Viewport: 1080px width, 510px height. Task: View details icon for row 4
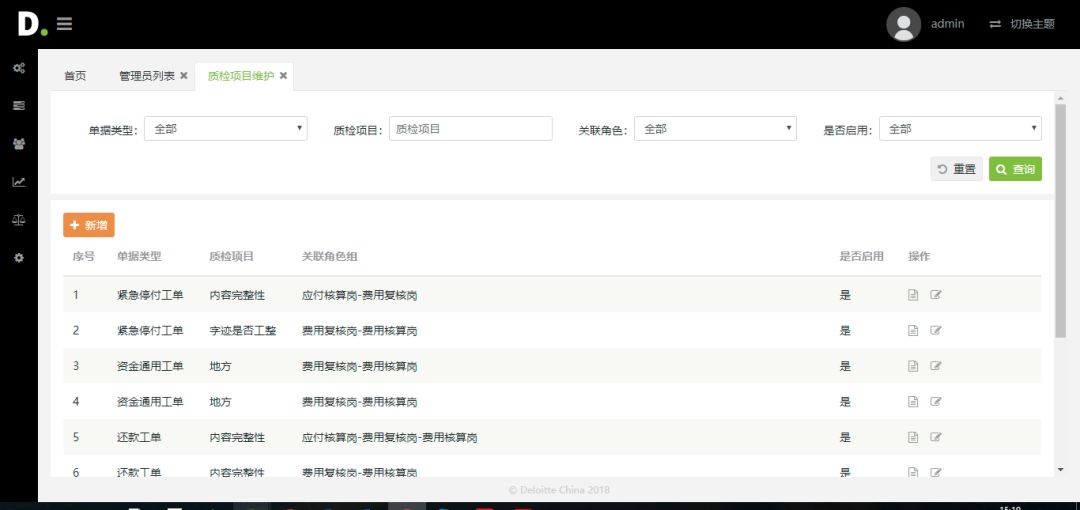(x=913, y=402)
